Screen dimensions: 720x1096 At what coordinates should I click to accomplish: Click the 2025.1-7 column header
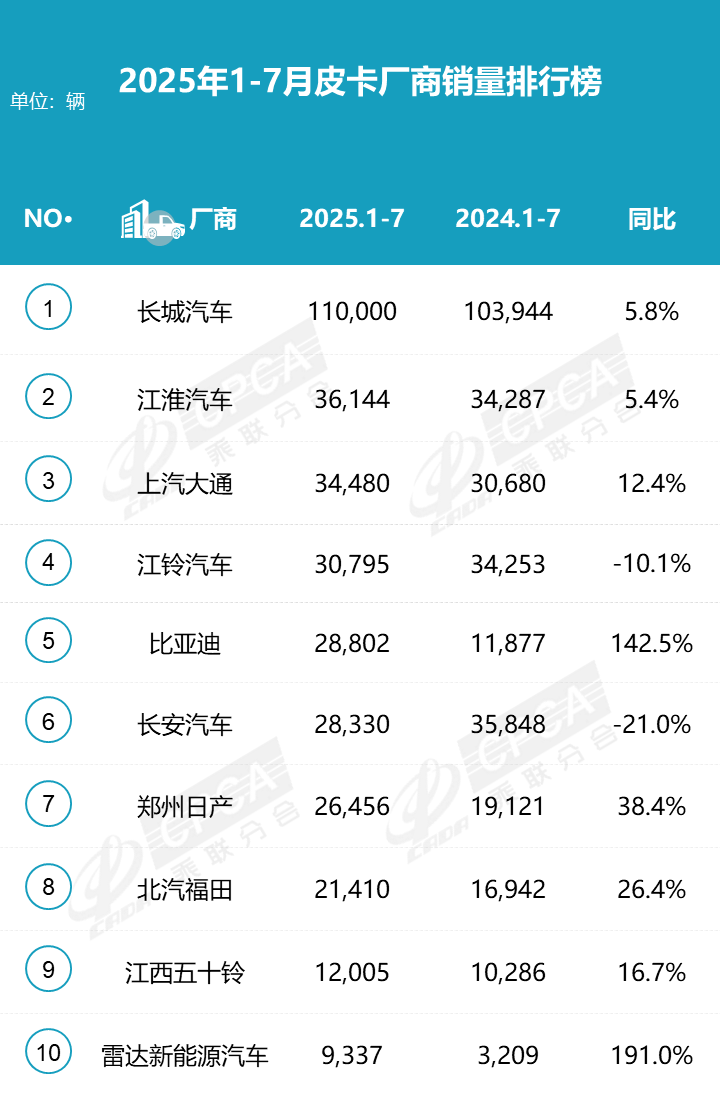coord(352,219)
